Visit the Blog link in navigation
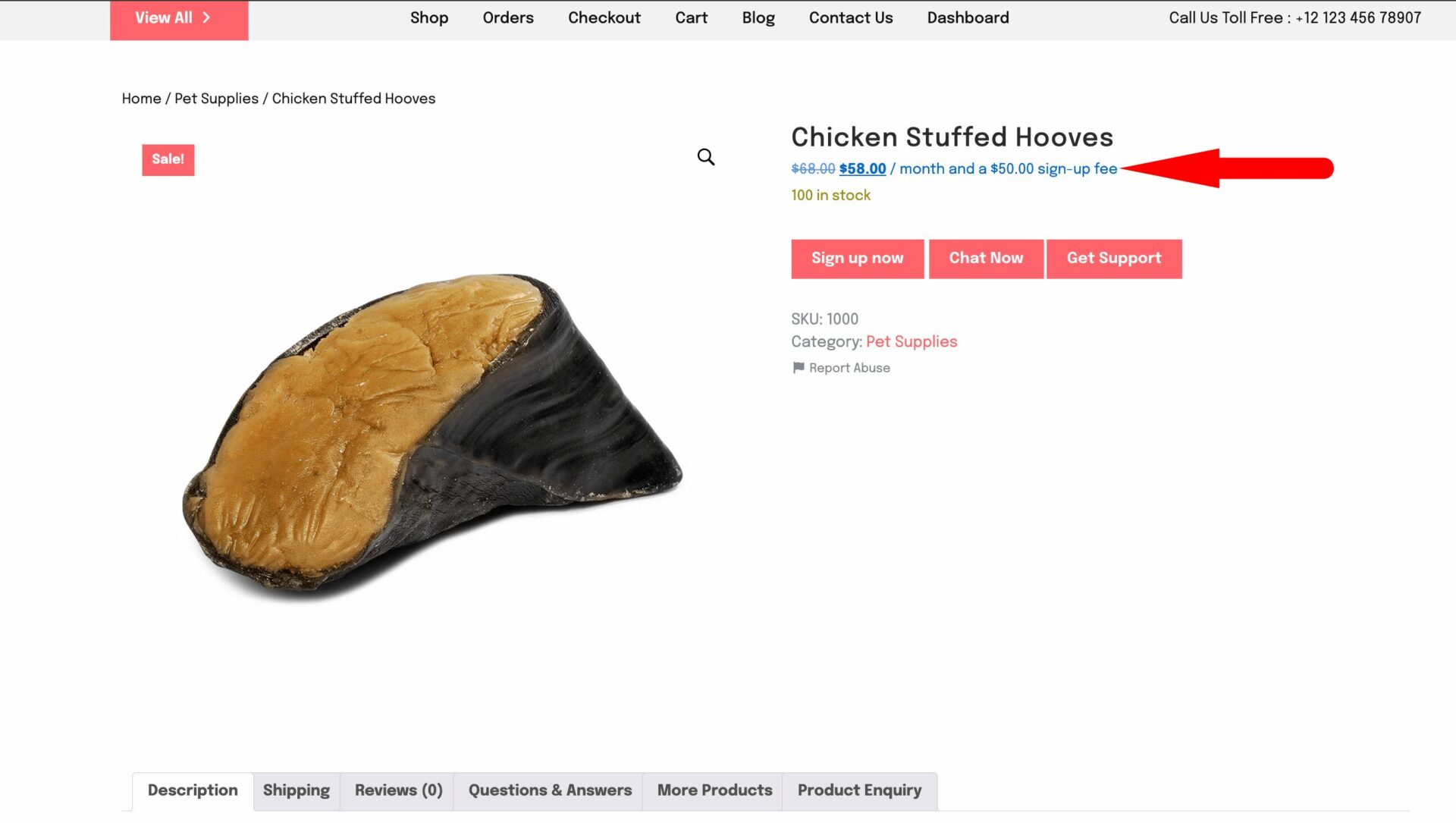1456x823 pixels. (x=758, y=18)
